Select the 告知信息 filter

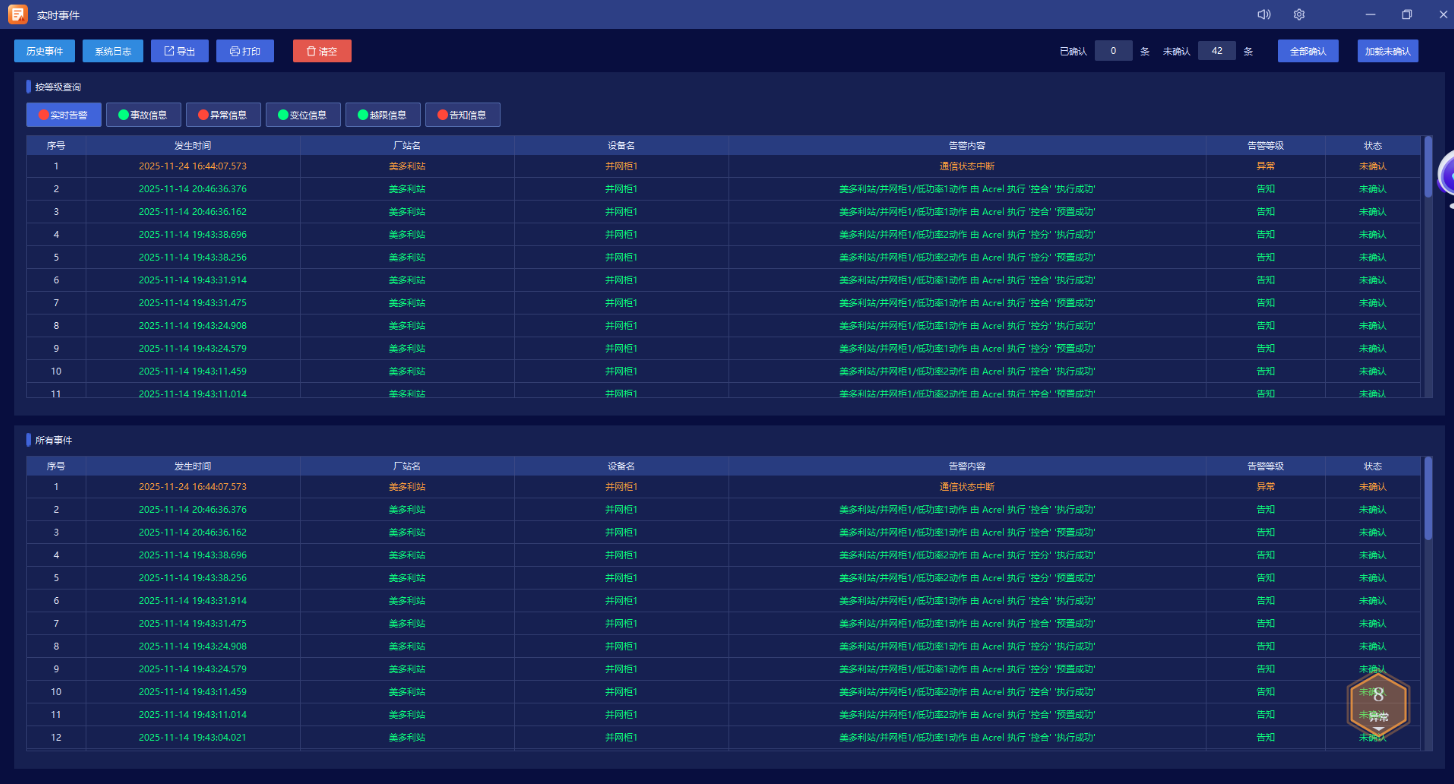(x=462, y=115)
